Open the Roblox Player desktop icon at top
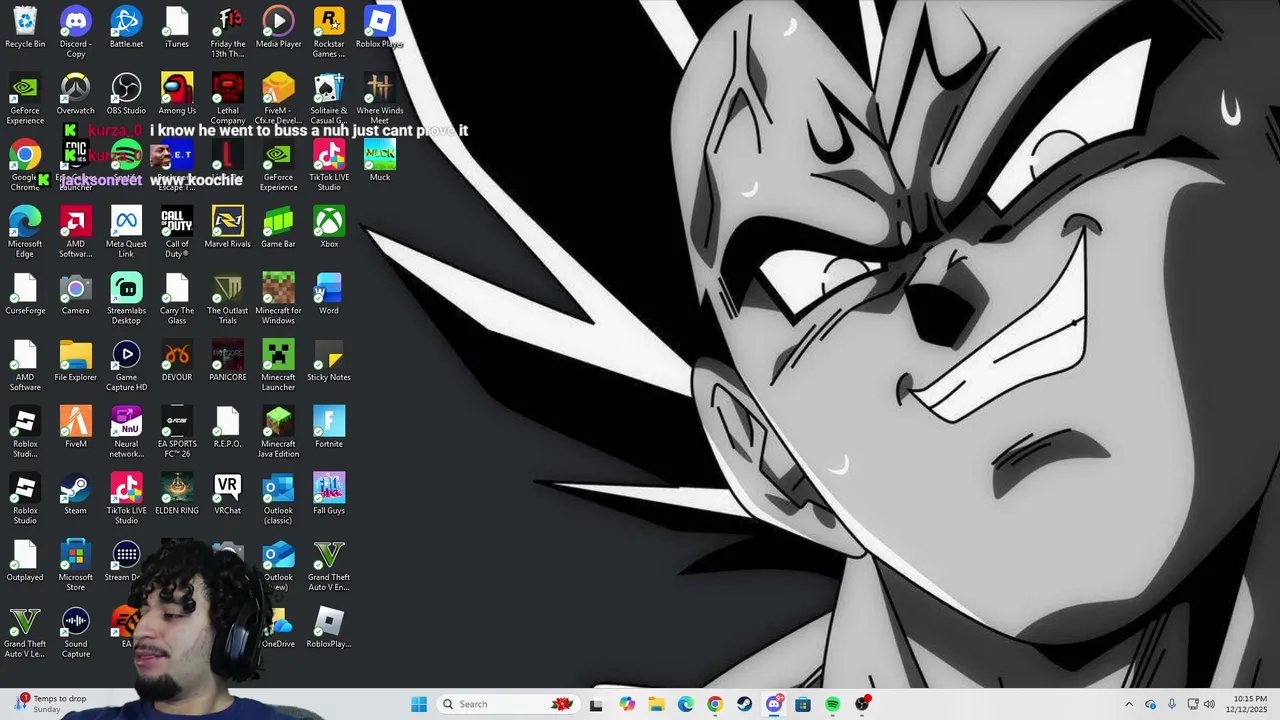This screenshot has height=720, width=1280. (x=380, y=28)
